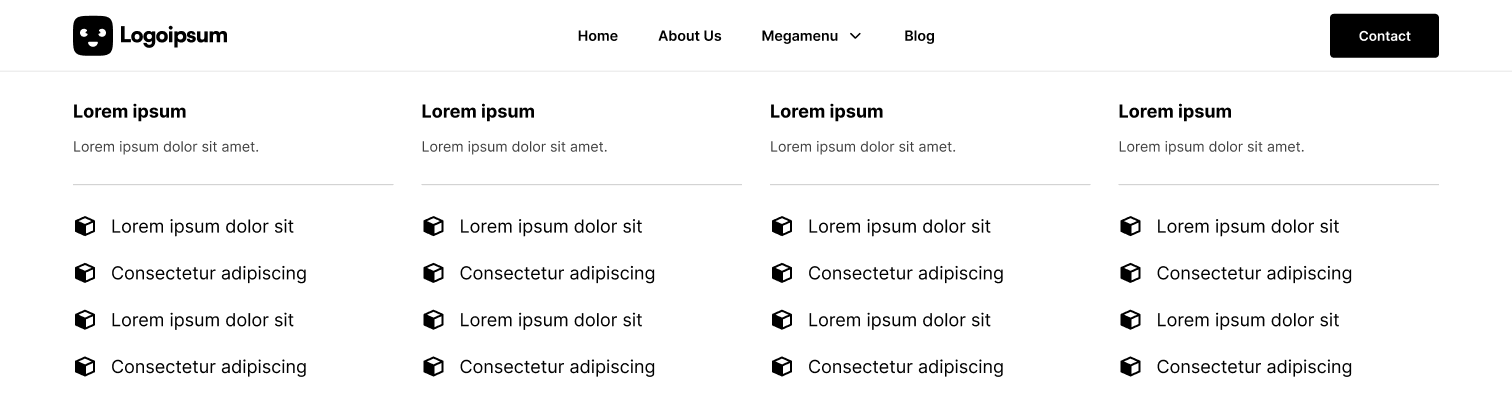The image size is (1512, 408).
Task: Navigate to the Blog
Action: [x=919, y=36]
